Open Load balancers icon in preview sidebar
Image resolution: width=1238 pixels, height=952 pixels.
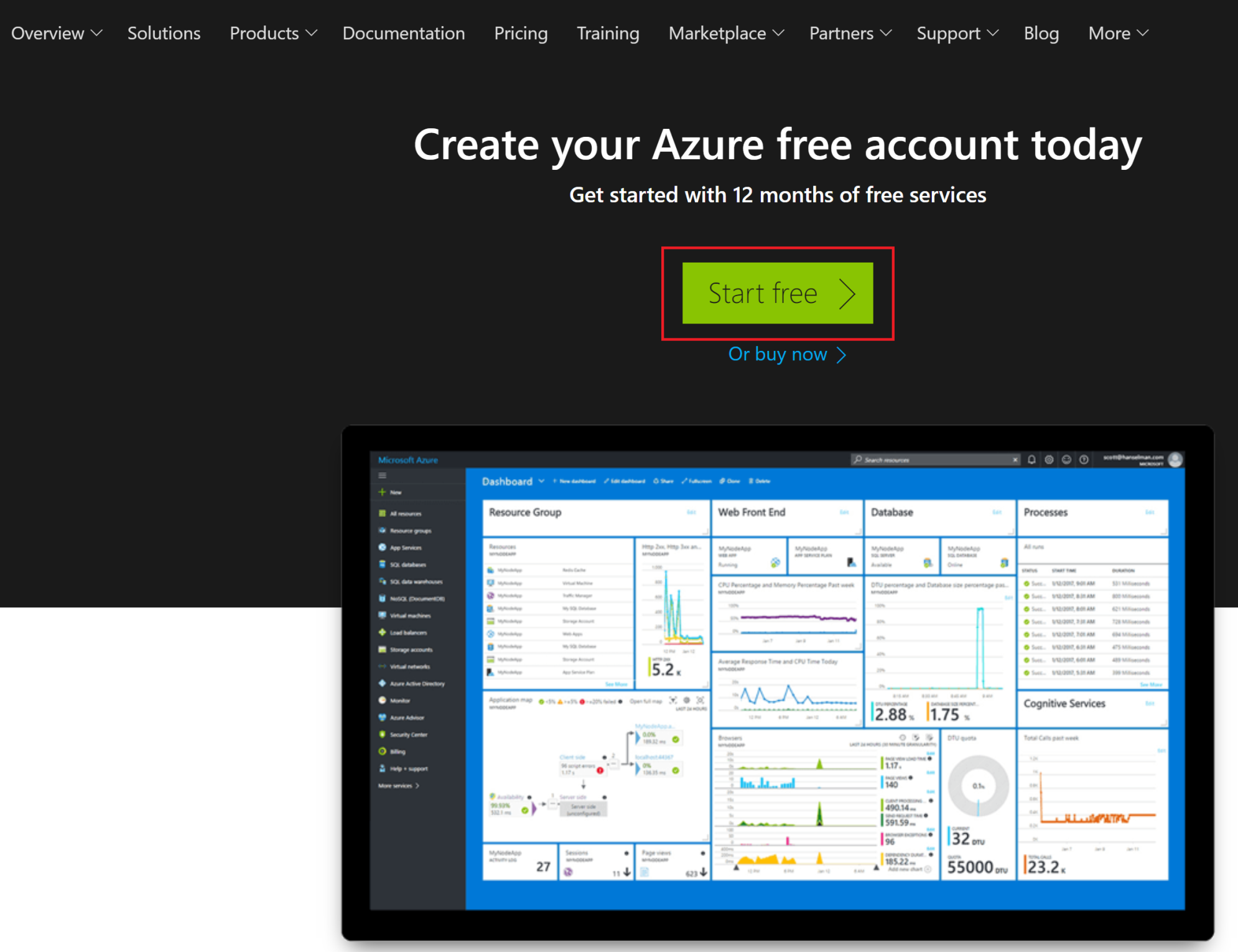pyautogui.click(x=383, y=632)
